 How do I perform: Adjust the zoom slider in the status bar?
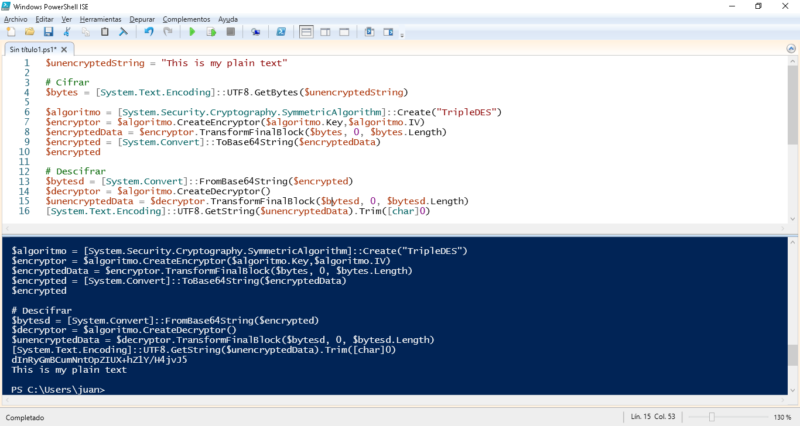[711, 417]
